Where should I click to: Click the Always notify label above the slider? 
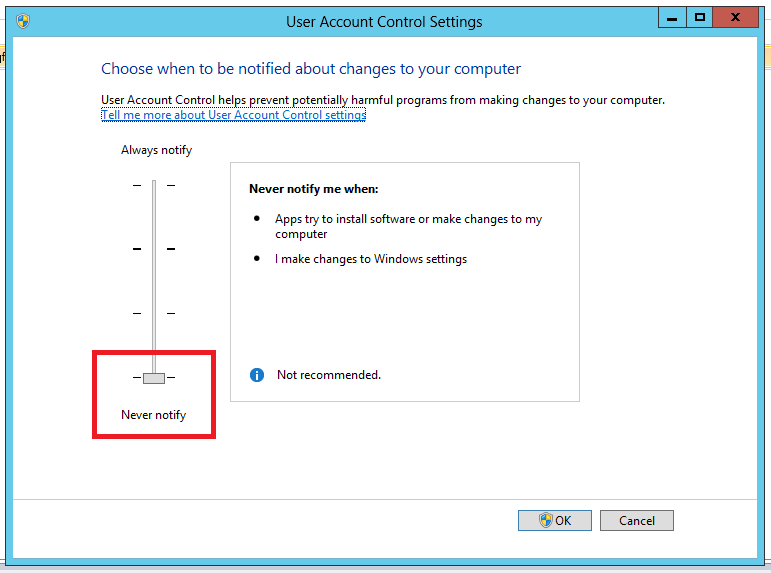click(x=156, y=150)
